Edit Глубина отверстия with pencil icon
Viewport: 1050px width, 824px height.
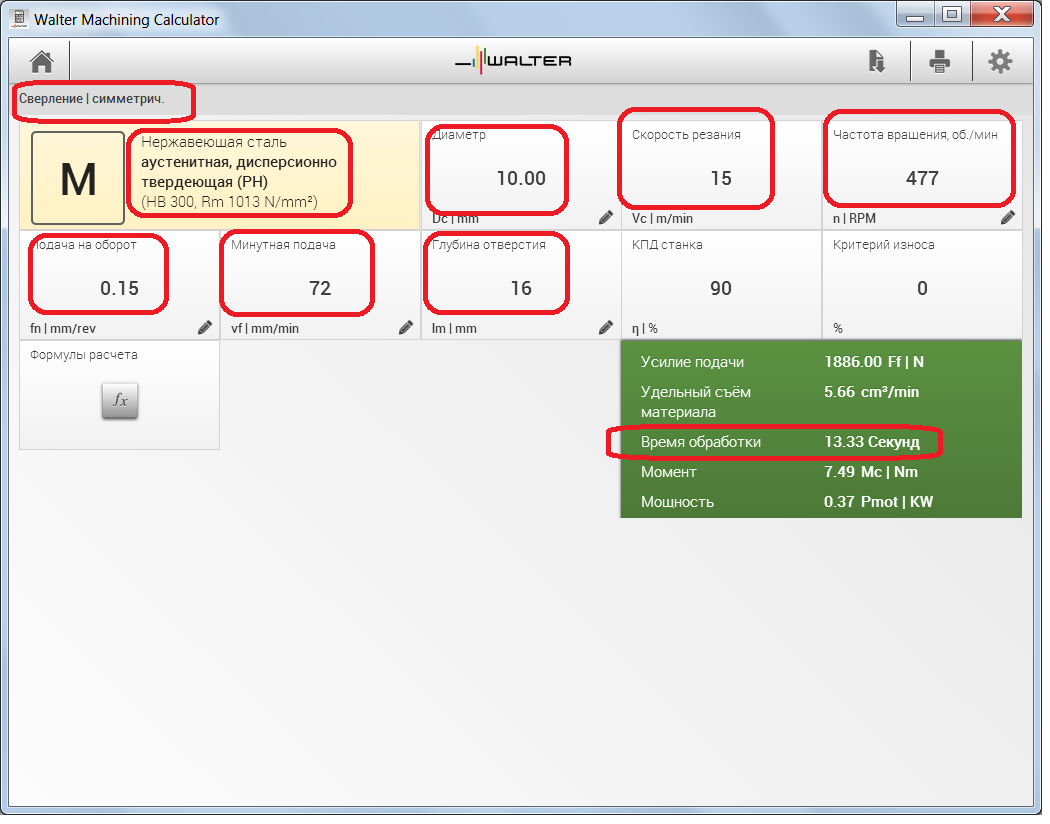pyautogui.click(x=606, y=327)
